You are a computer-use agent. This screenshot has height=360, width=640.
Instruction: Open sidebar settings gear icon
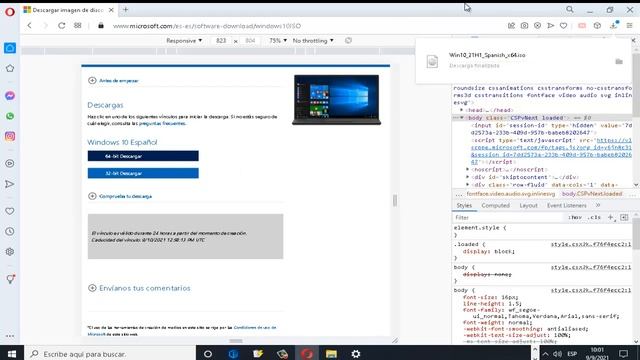coord(10,252)
